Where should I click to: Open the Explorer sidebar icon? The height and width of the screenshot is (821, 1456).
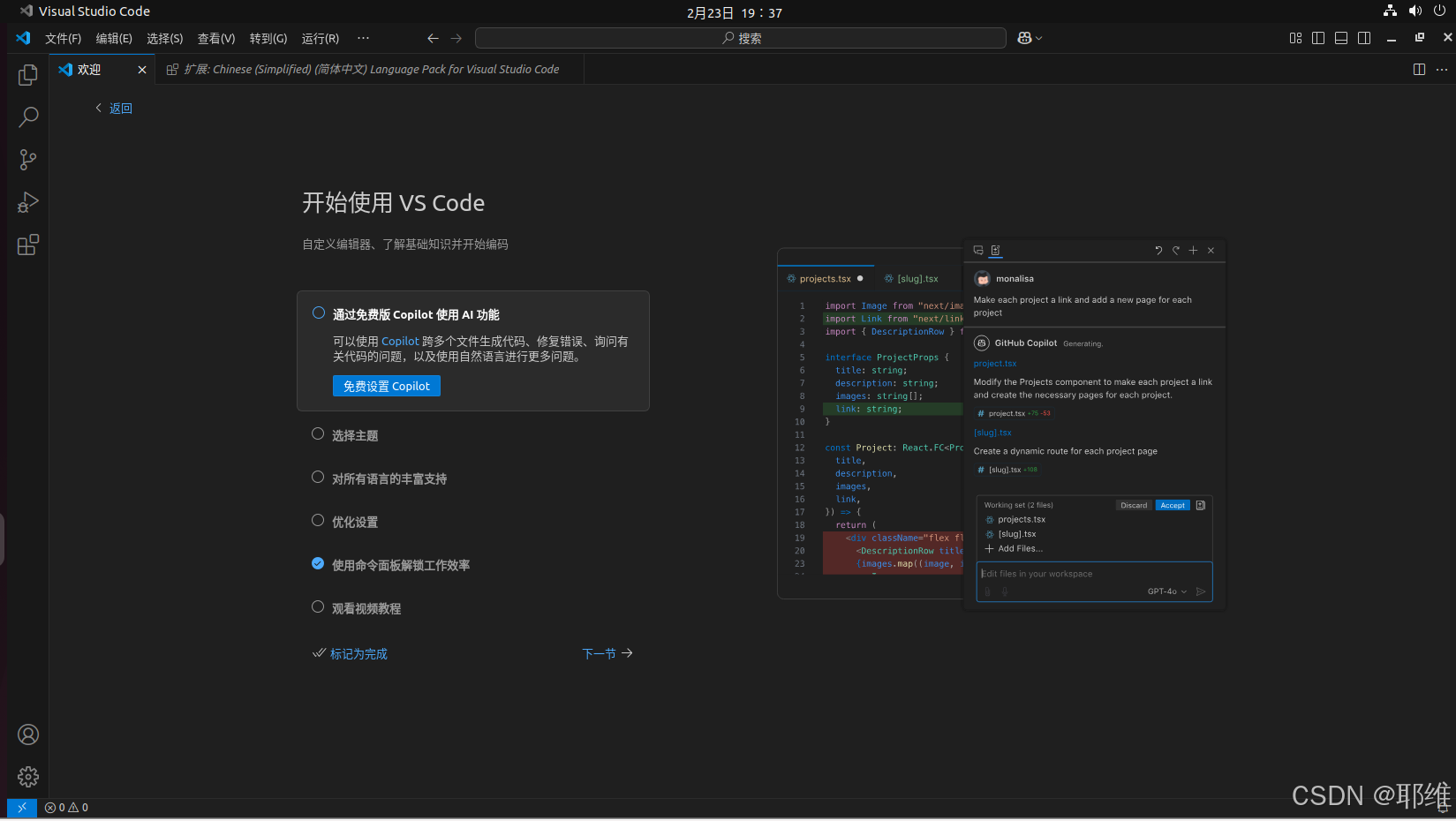point(27,75)
